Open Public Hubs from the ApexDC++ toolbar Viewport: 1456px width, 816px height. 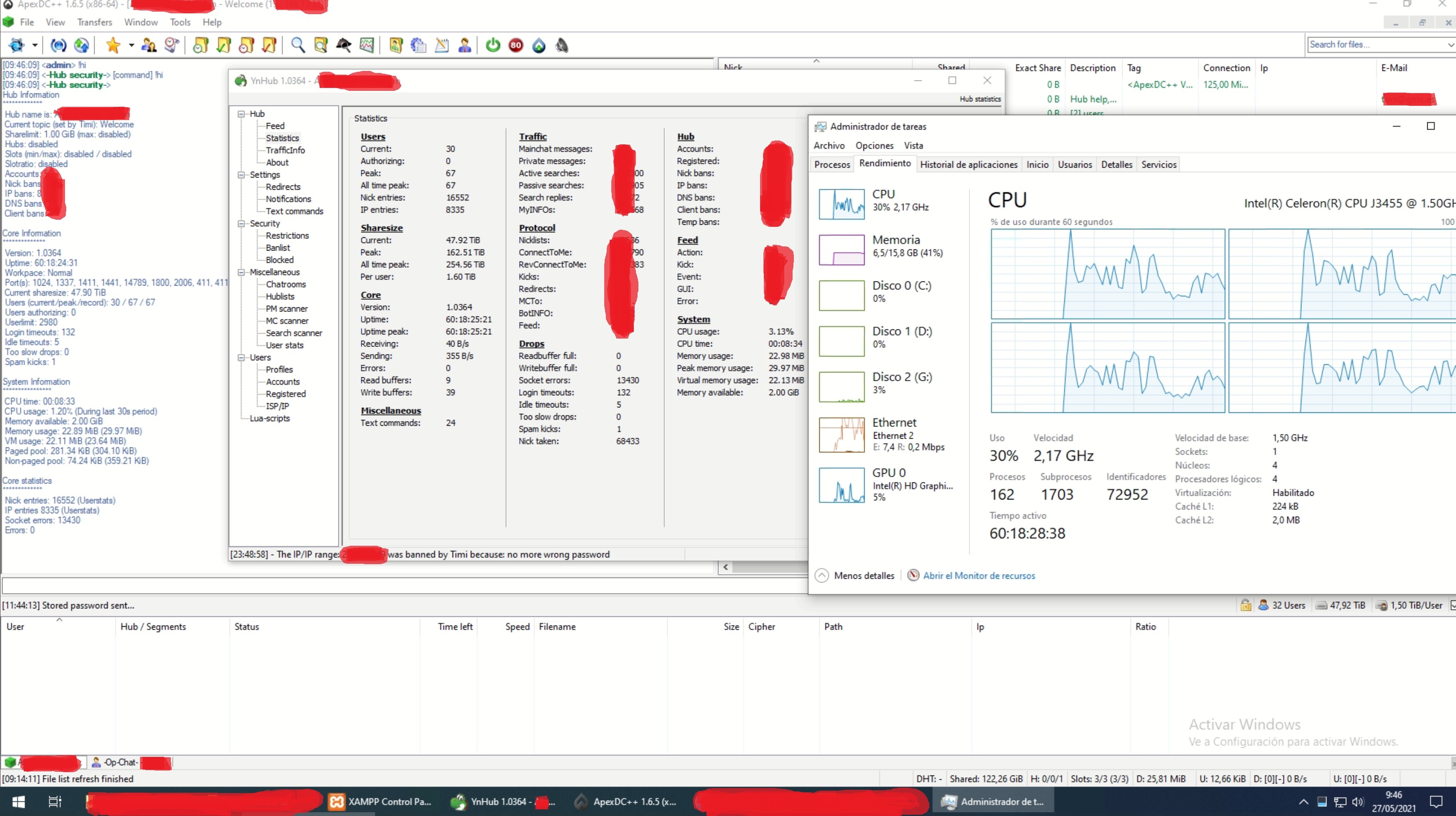[16, 45]
